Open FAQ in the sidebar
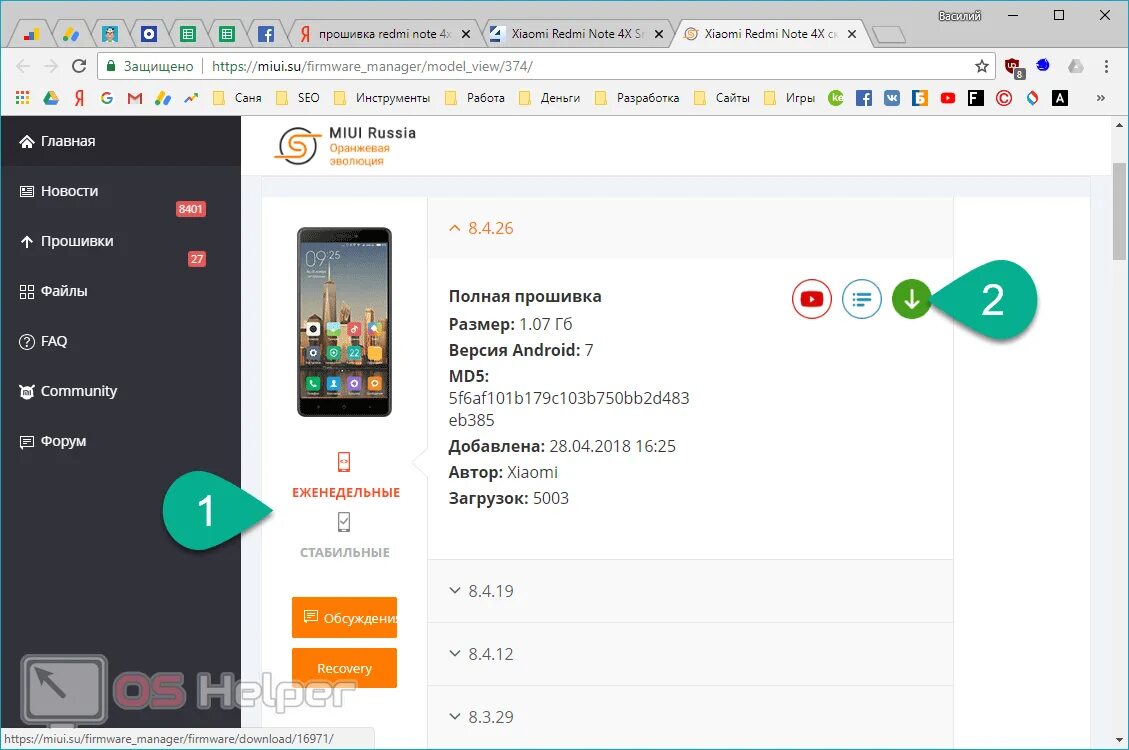The height and width of the screenshot is (750, 1129). [x=121, y=341]
